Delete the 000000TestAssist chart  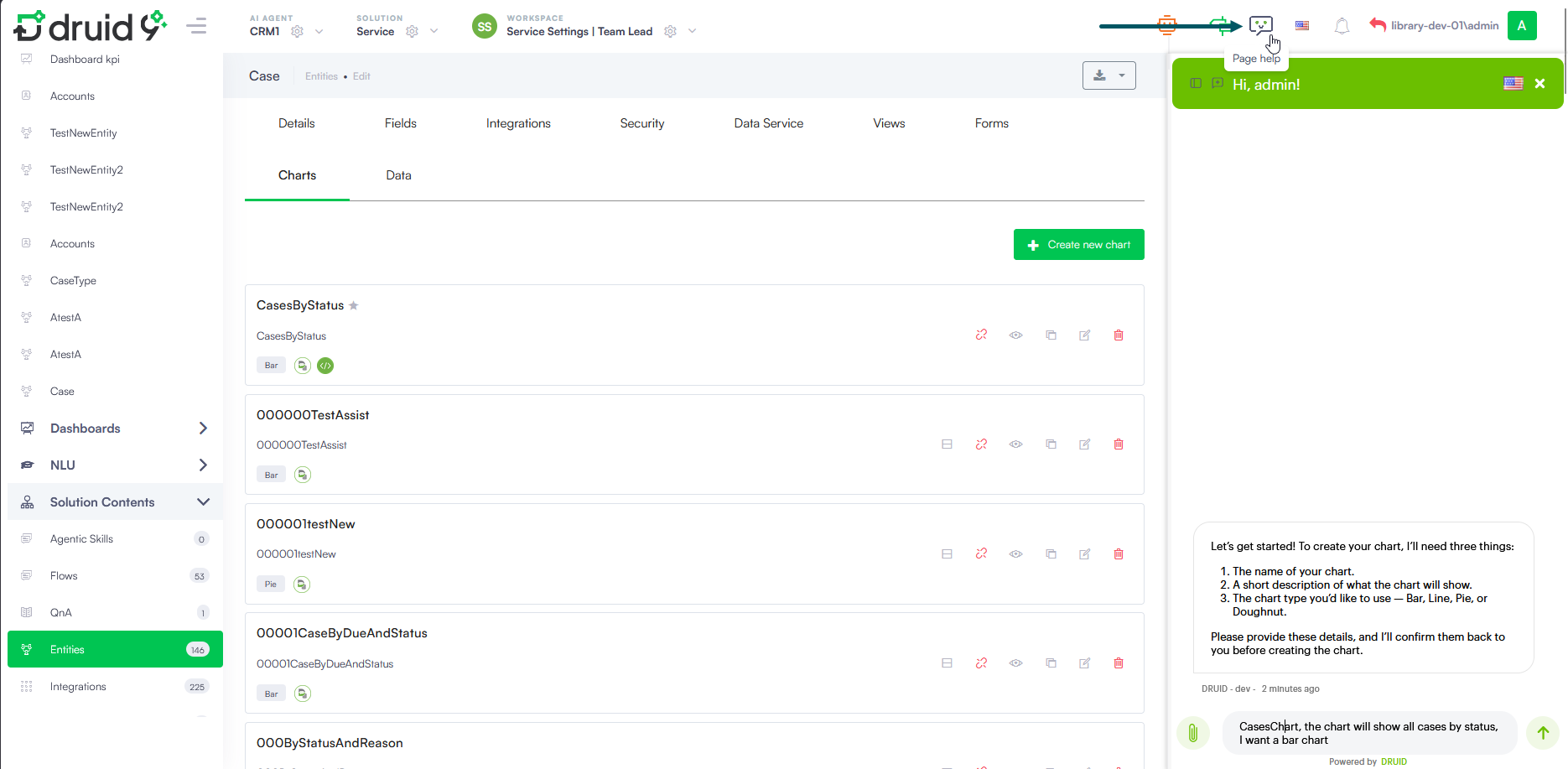[x=1119, y=444]
